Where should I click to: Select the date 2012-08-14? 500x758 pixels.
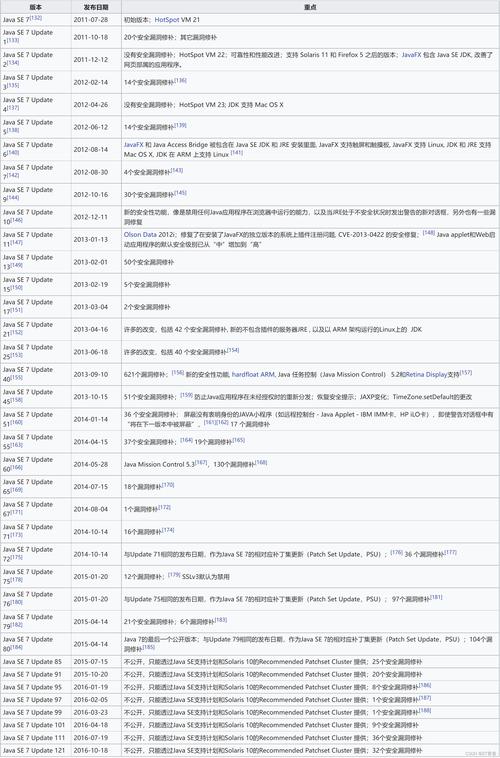click(x=90, y=150)
